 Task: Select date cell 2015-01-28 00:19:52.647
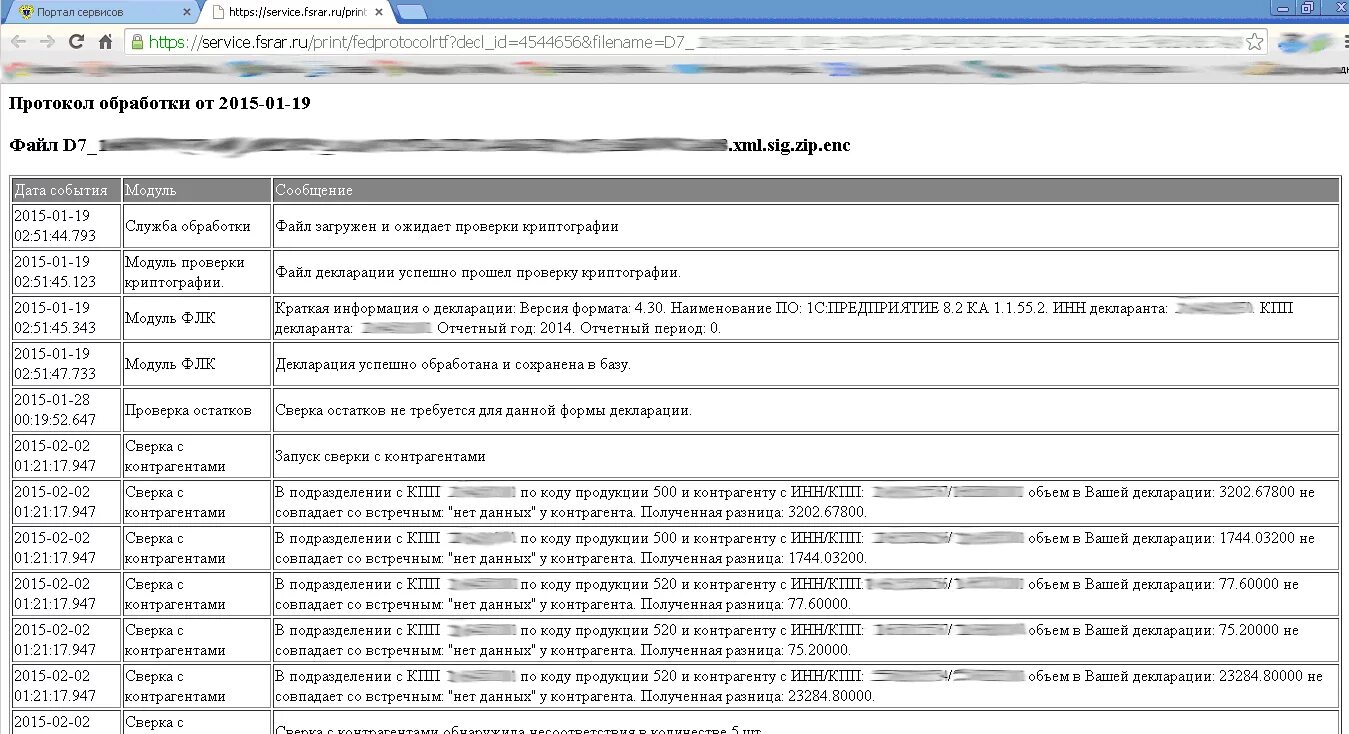pyautogui.click(x=66, y=410)
